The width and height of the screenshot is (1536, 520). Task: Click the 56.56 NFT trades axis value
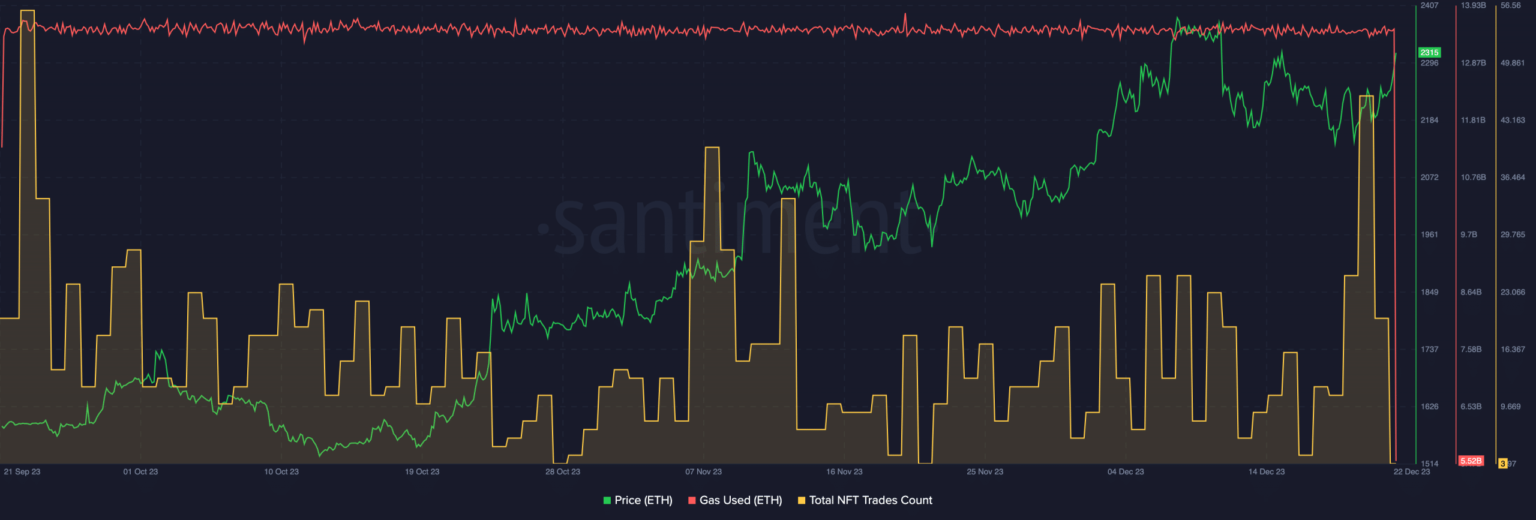pyautogui.click(x=1511, y=6)
